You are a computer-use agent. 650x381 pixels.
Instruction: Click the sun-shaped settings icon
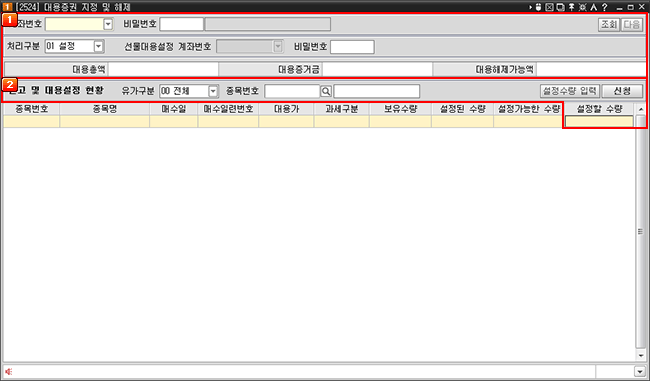(x=582, y=7)
